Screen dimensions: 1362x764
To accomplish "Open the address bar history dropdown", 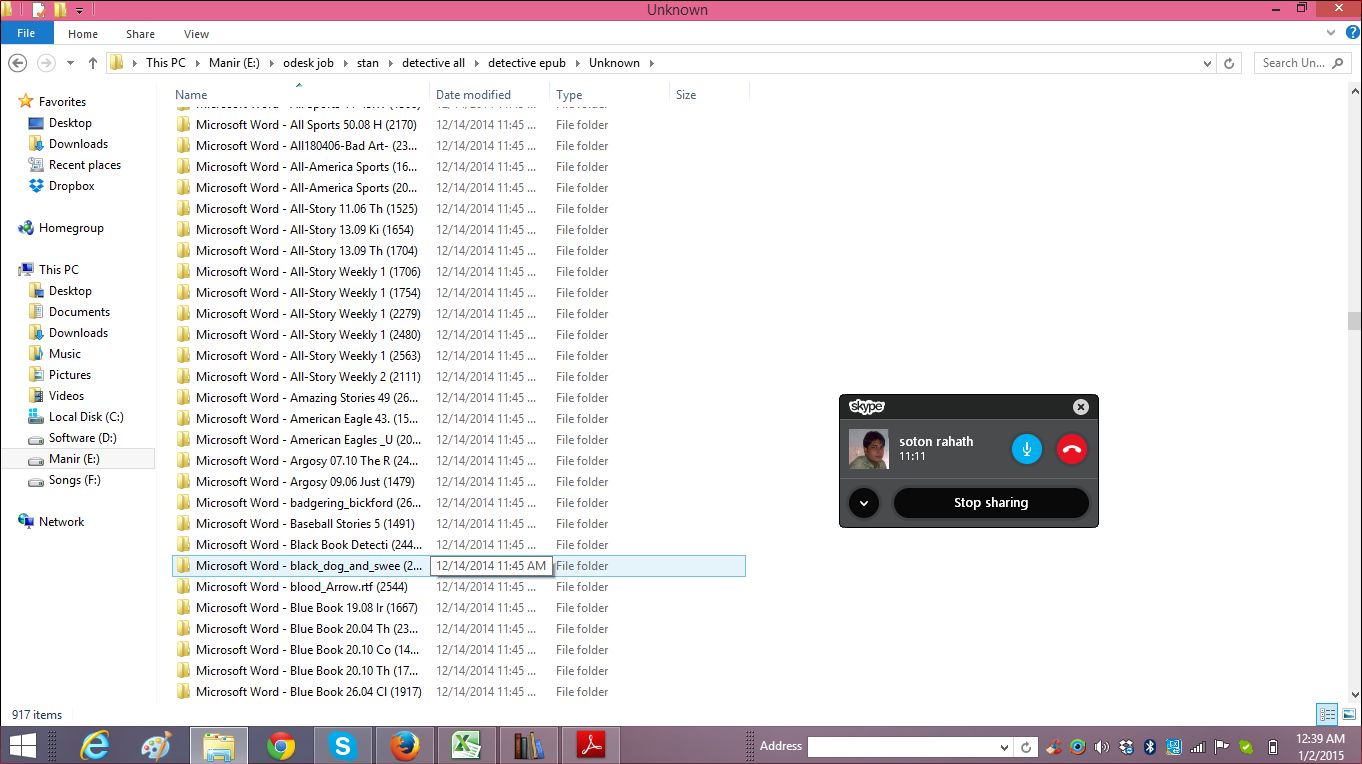I will pos(1207,63).
